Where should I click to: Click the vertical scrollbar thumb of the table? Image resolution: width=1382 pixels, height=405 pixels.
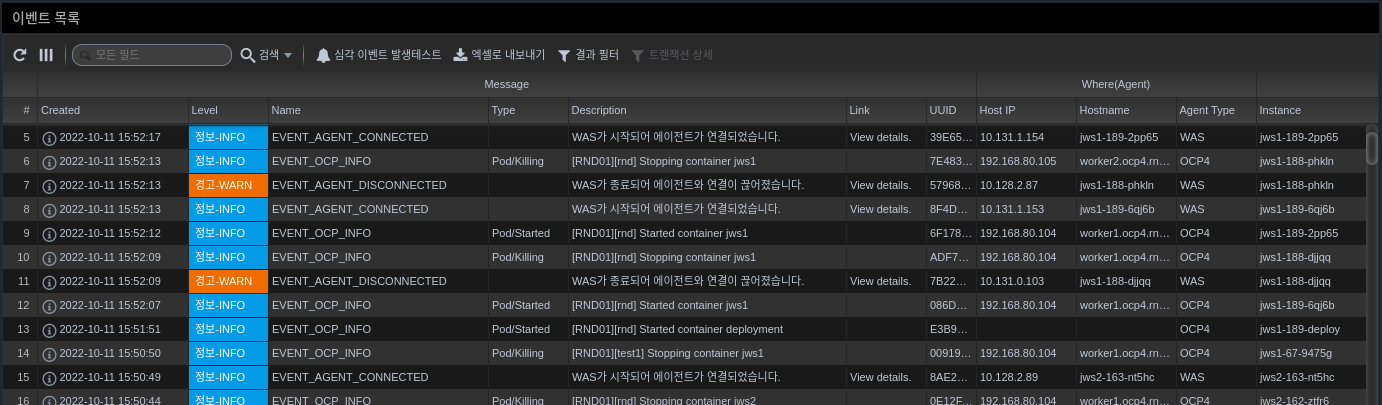click(1372, 147)
